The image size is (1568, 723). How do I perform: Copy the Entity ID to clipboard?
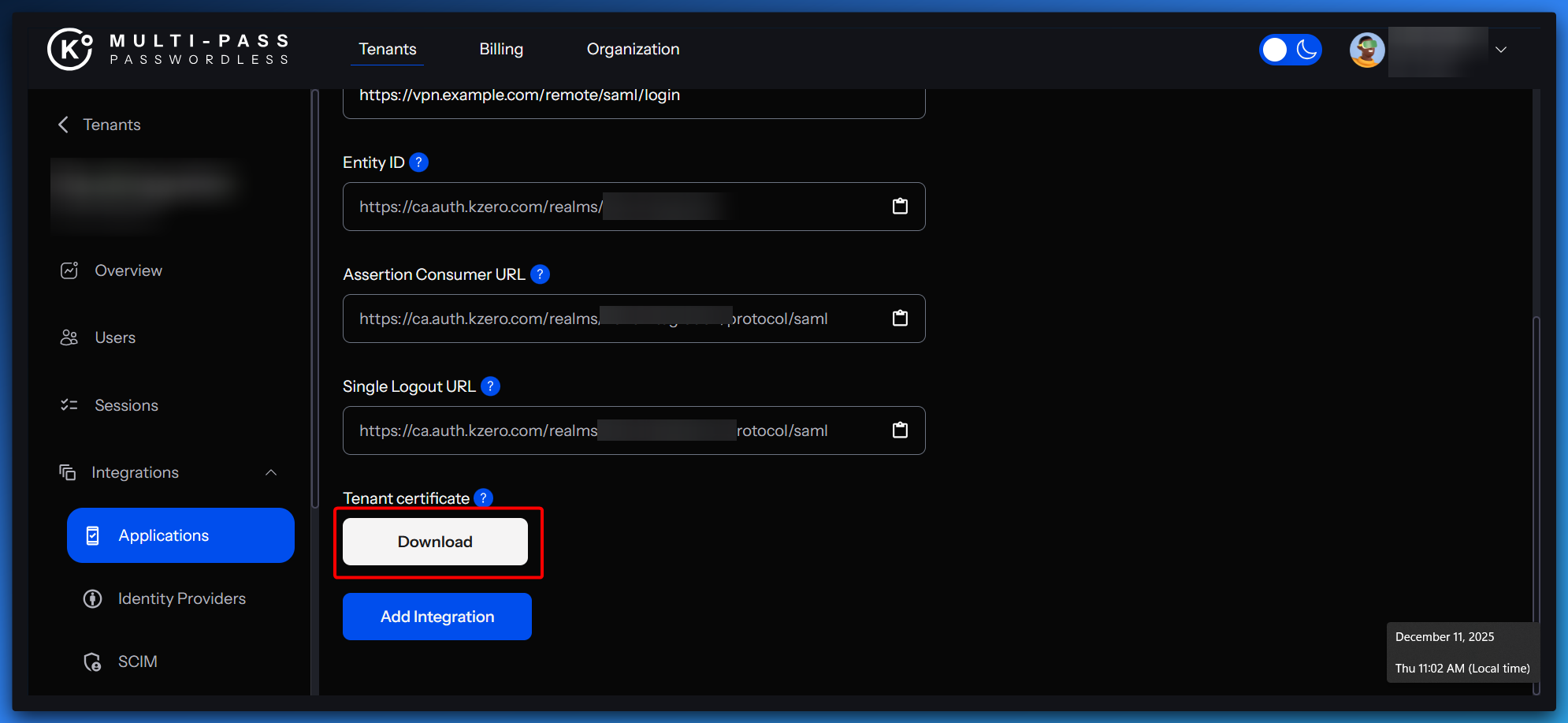tap(900, 207)
